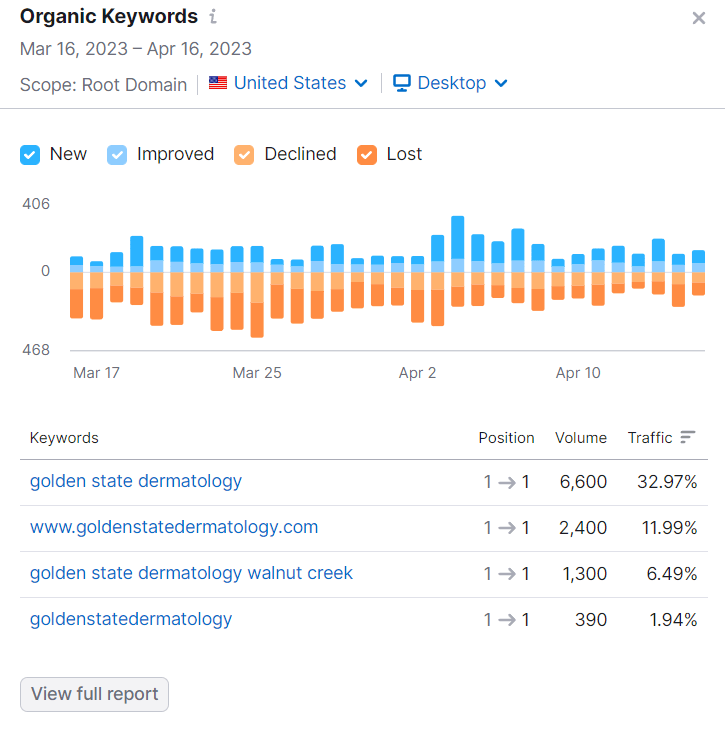Click volume value 2,400
This screenshot has height=732, width=725.
coord(583,528)
